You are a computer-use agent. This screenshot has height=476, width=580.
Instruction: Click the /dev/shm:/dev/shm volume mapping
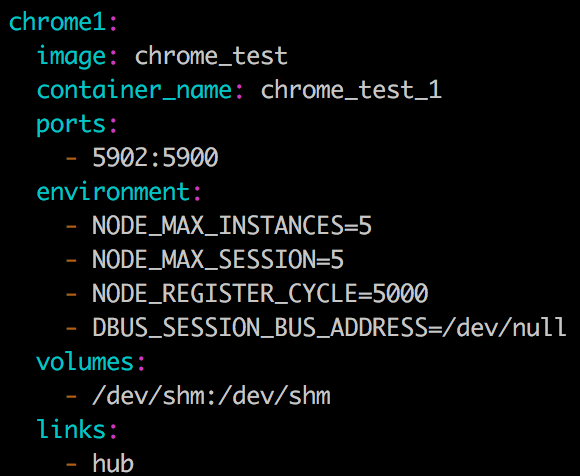tap(211, 396)
